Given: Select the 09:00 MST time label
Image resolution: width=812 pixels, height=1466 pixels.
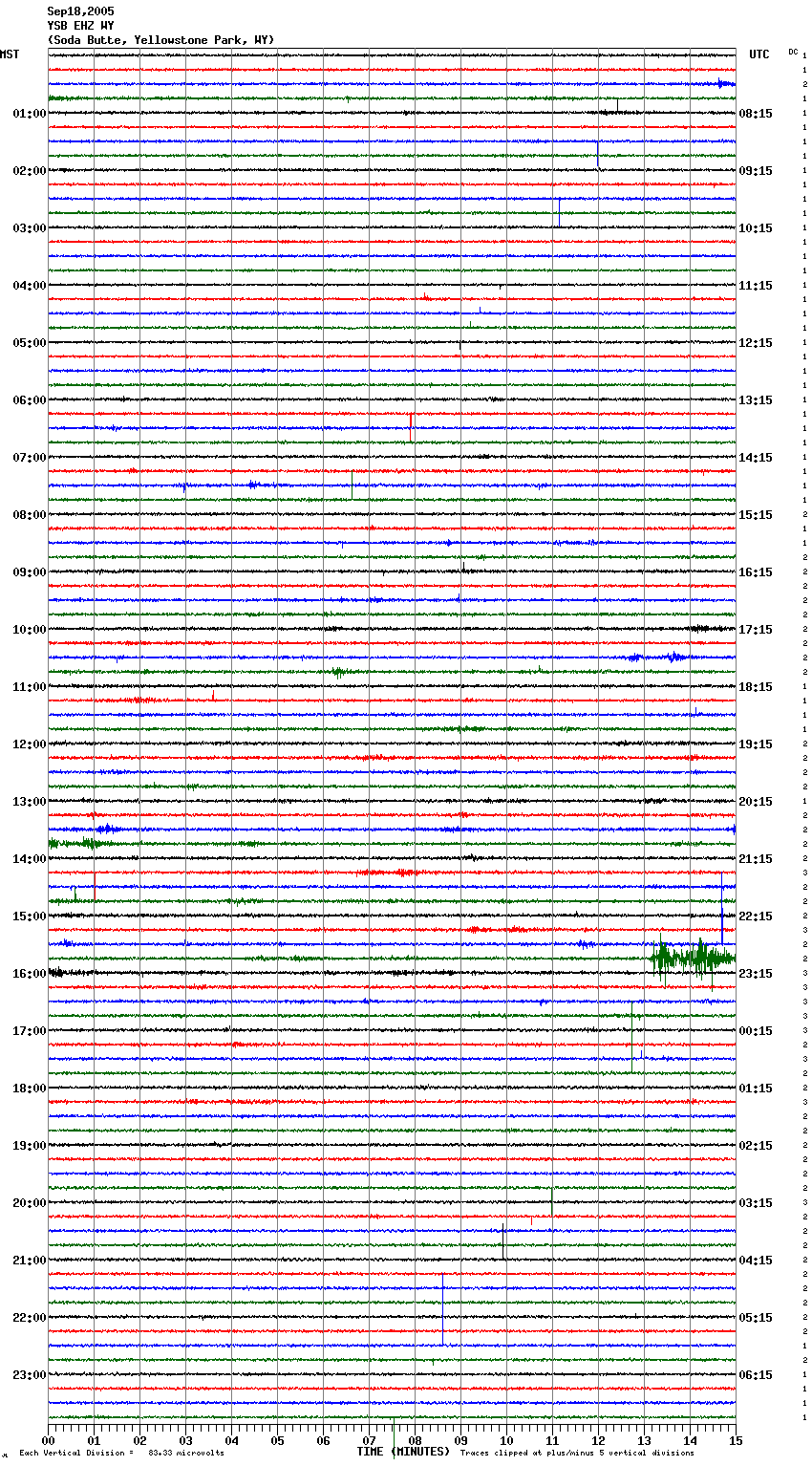Looking at the screenshot, I should 30,572.
